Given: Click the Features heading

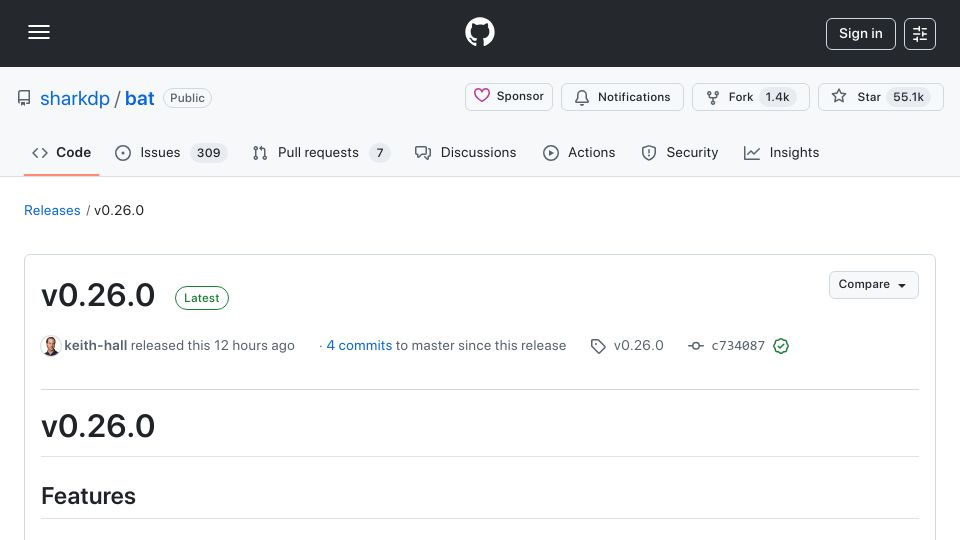Looking at the screenshot, I should tap(88, 496).
